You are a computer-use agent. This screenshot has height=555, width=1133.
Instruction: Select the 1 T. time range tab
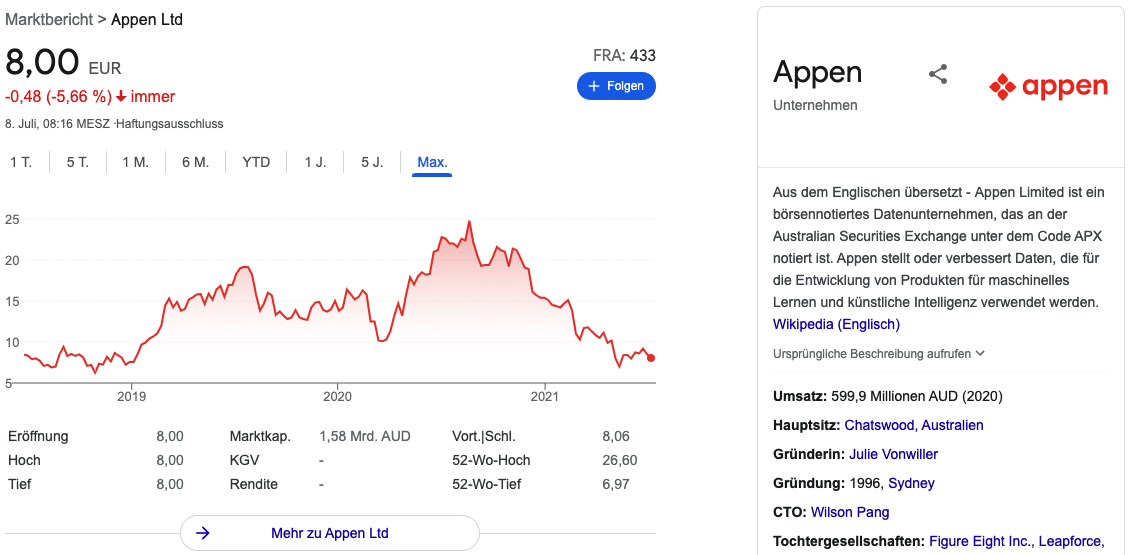(x=21, y=163)
